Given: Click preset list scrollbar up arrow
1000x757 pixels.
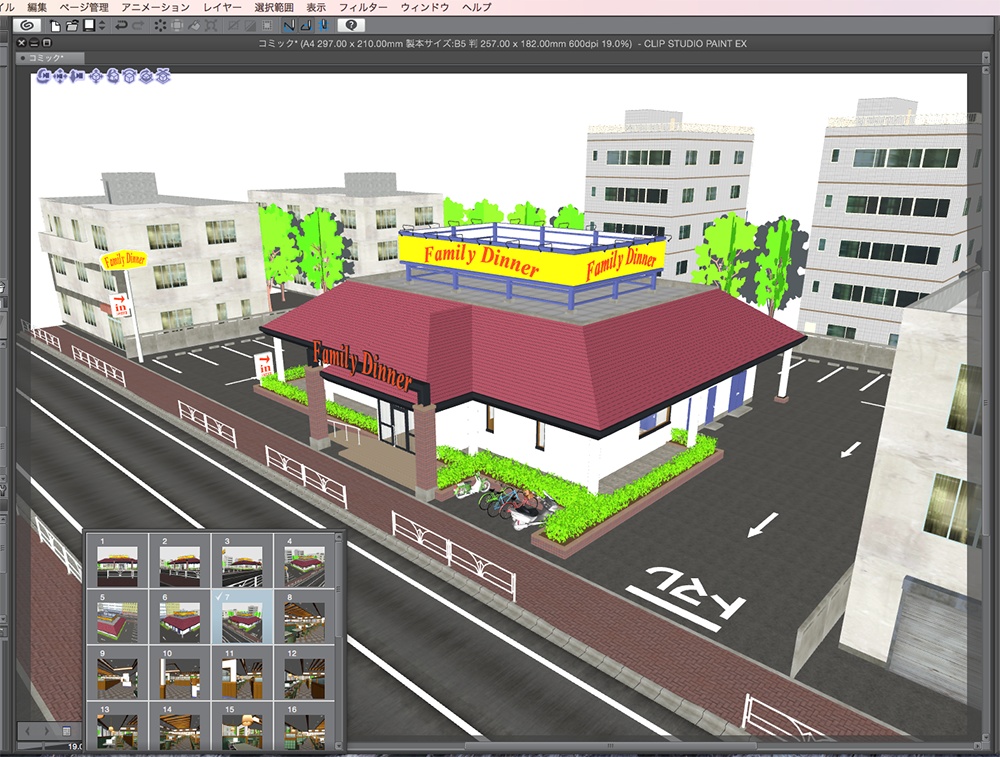Looking at the screenshot, I should [339, 538].
